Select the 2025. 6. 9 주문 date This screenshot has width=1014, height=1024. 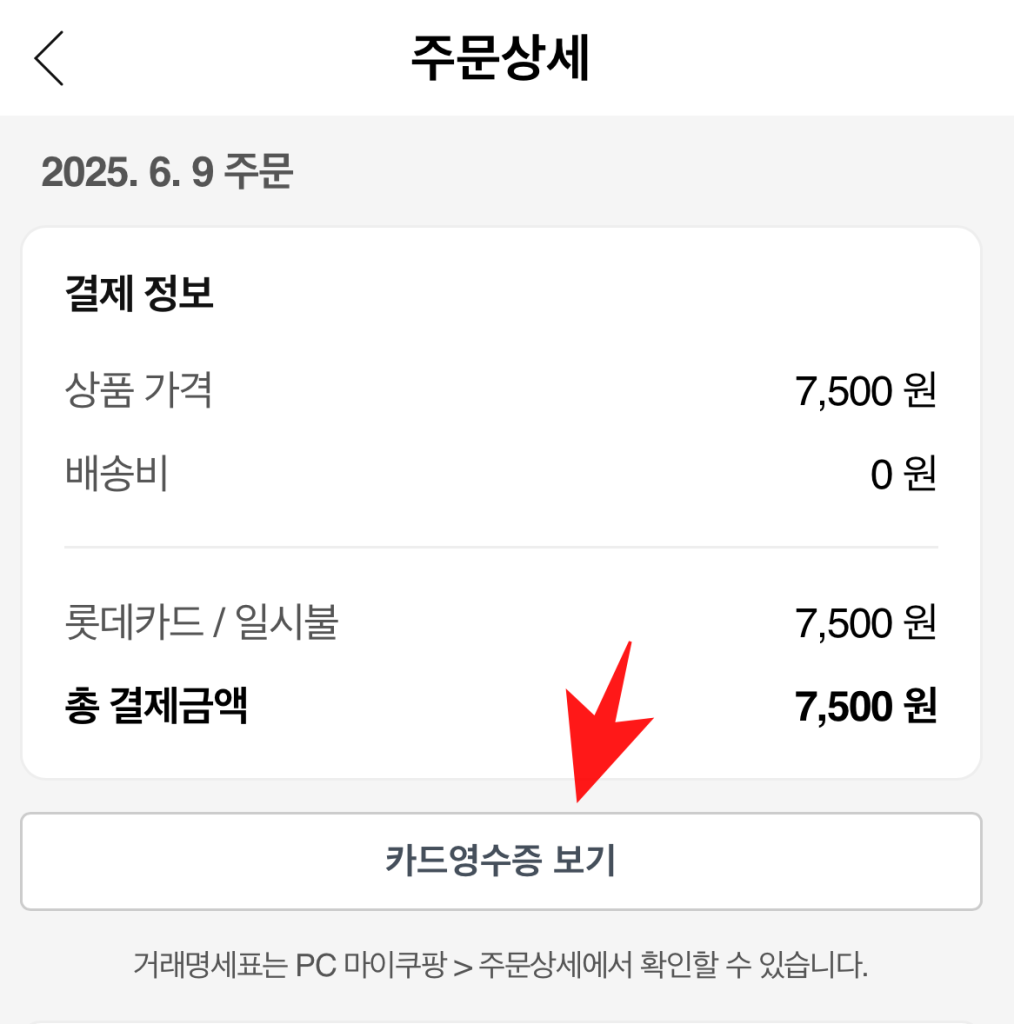point(167,173)
